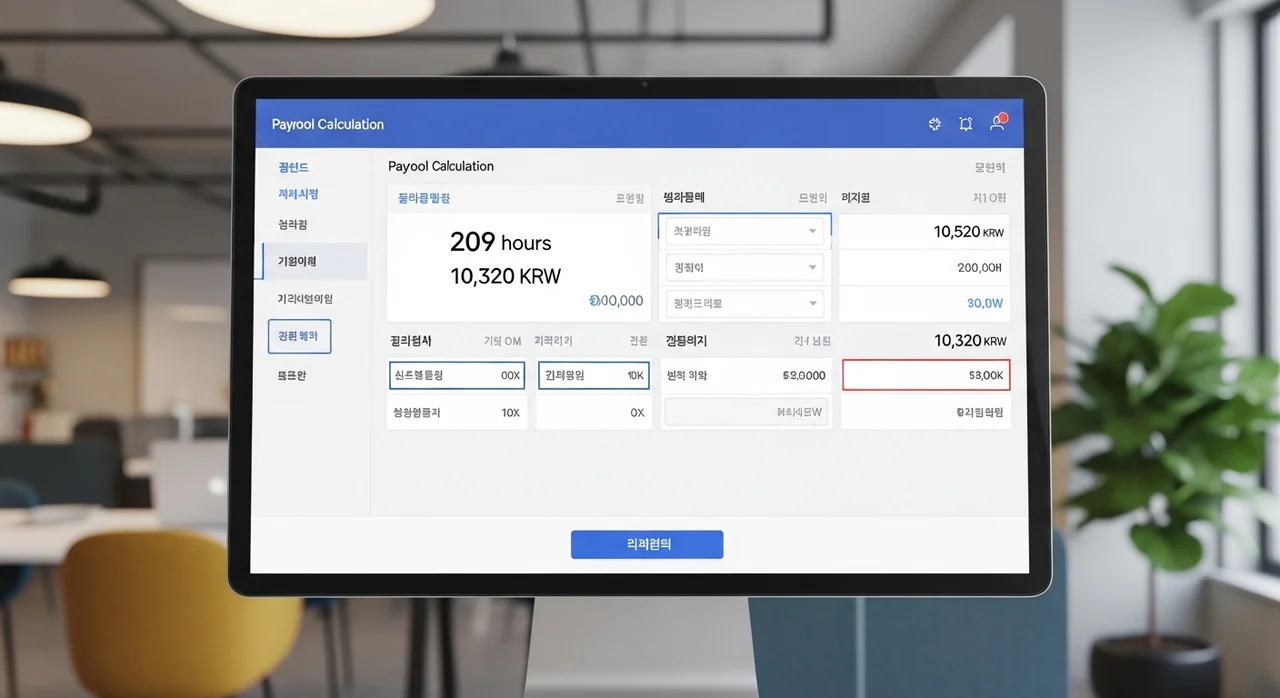Focus the outlined field showing 00X
1280x698 pixels.
456,375
